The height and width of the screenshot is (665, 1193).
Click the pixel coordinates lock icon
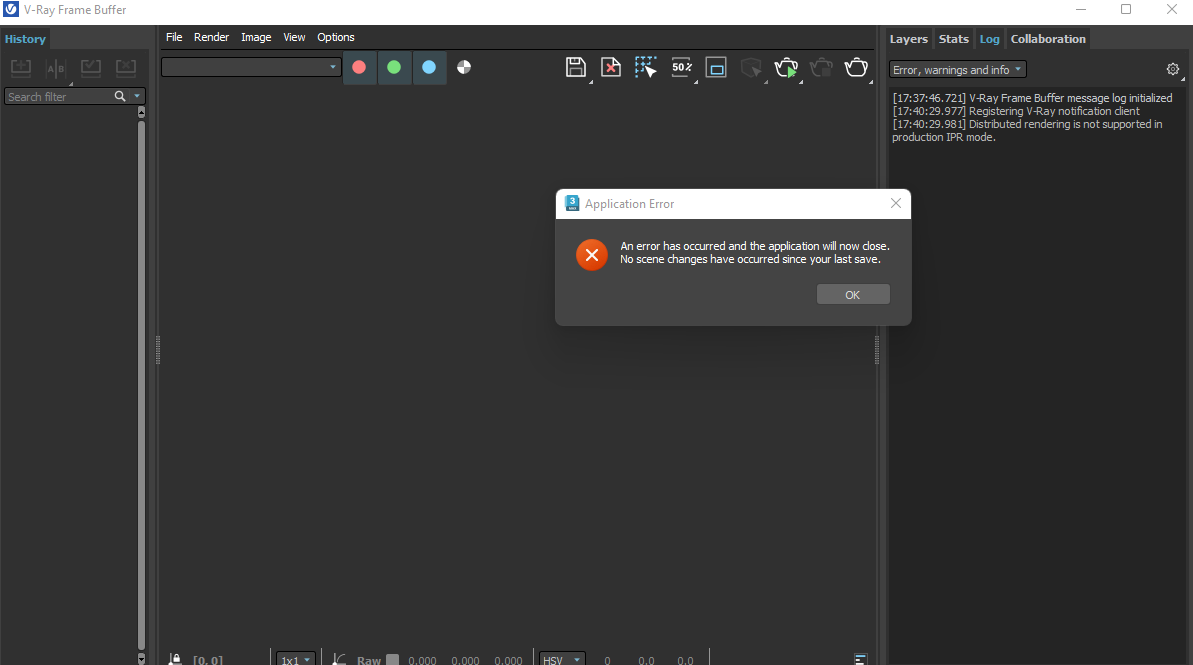pyautogui.click(x=175, y=659)
